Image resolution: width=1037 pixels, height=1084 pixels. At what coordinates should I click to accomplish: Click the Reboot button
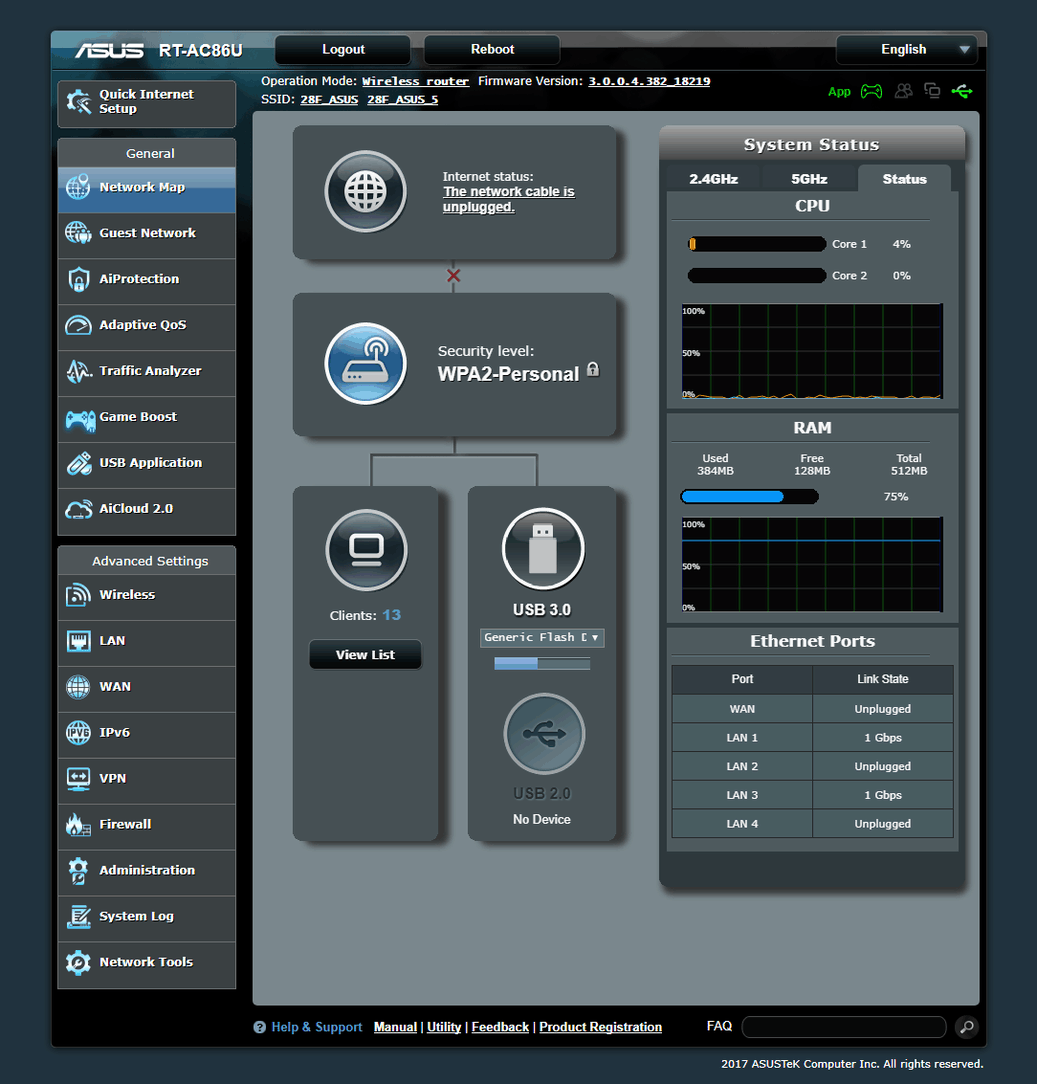(x=492, y=50)
